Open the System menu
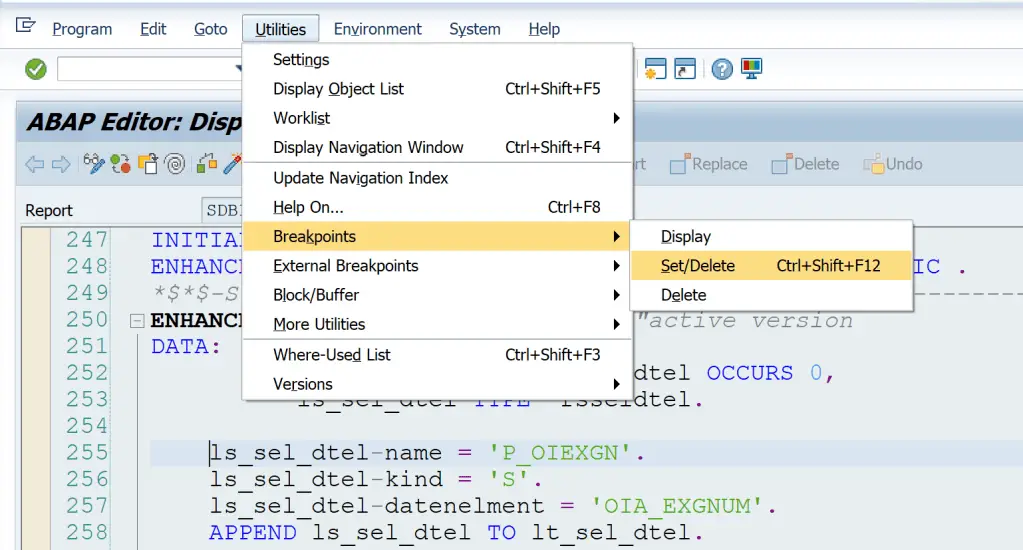Screen dimensions: 1023x550 pos(475,29)
